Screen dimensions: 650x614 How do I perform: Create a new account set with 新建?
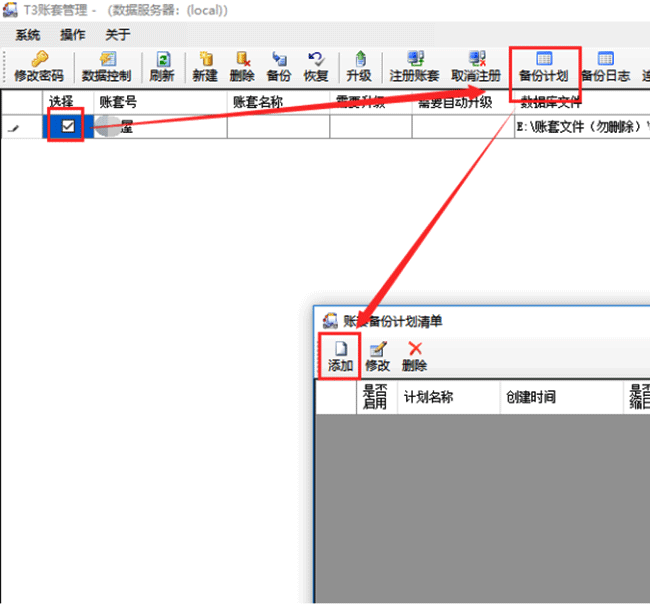tap(205, 66)
